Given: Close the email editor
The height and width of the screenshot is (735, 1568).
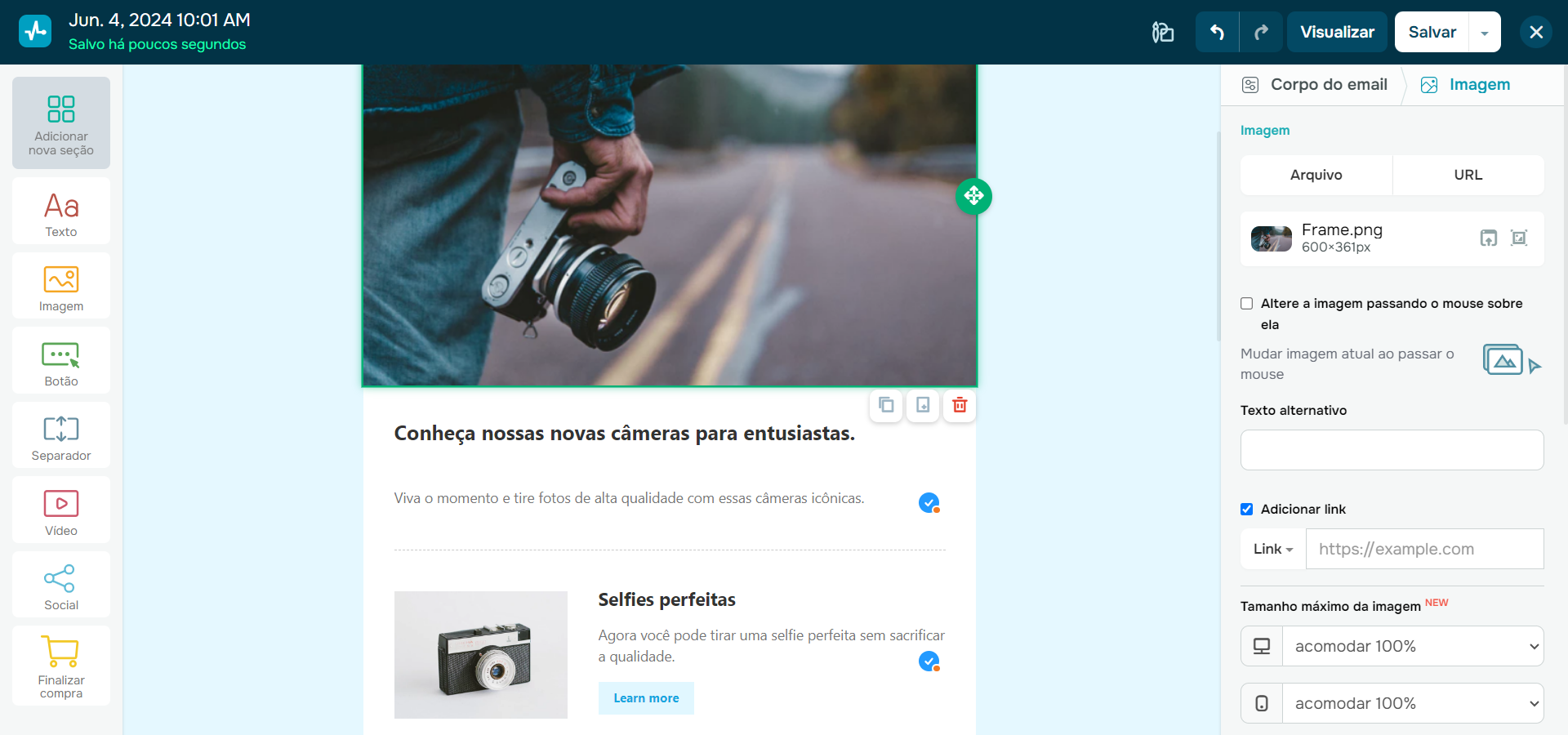Looking at the screenshot, I should coord(1536,32).
